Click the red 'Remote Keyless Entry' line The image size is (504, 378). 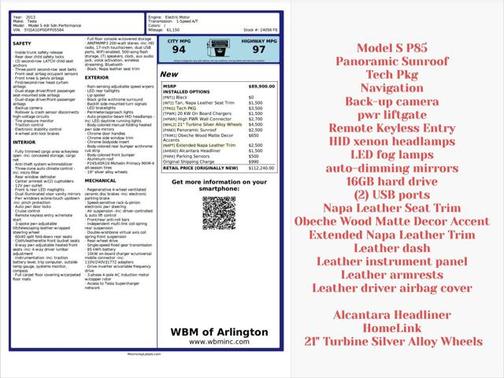pos(392,128)
